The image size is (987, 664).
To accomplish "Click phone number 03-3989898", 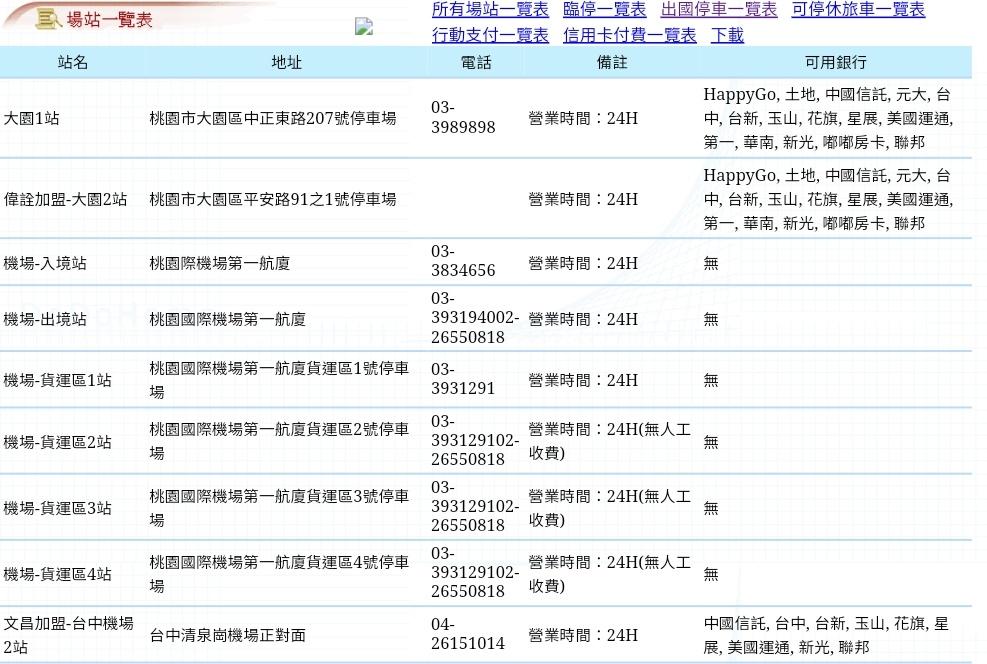I will (463, 118).
